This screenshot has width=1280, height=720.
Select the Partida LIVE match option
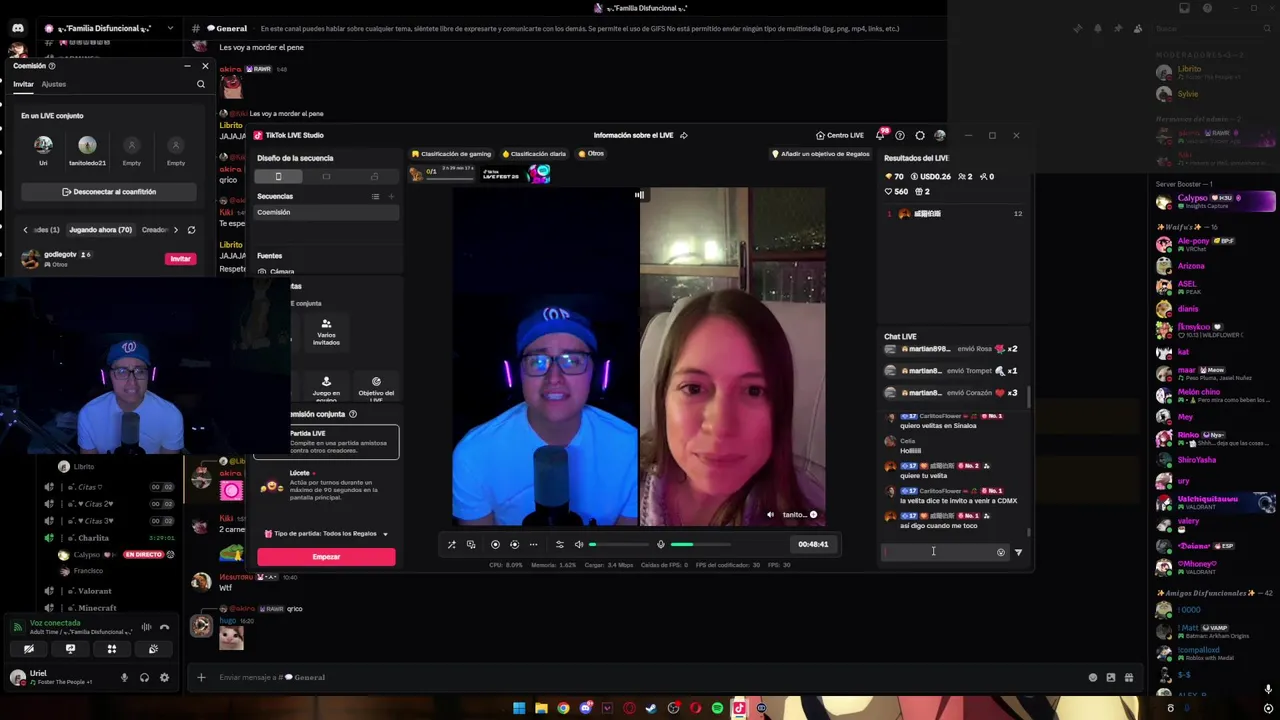pos(327,442)
